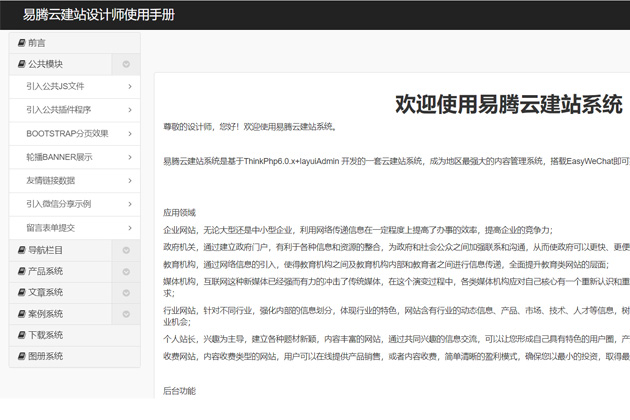The height and width of the screenshot is (420, 630).
Task: Expand the 产品系统 section arrow
Action: pos(126,272)
